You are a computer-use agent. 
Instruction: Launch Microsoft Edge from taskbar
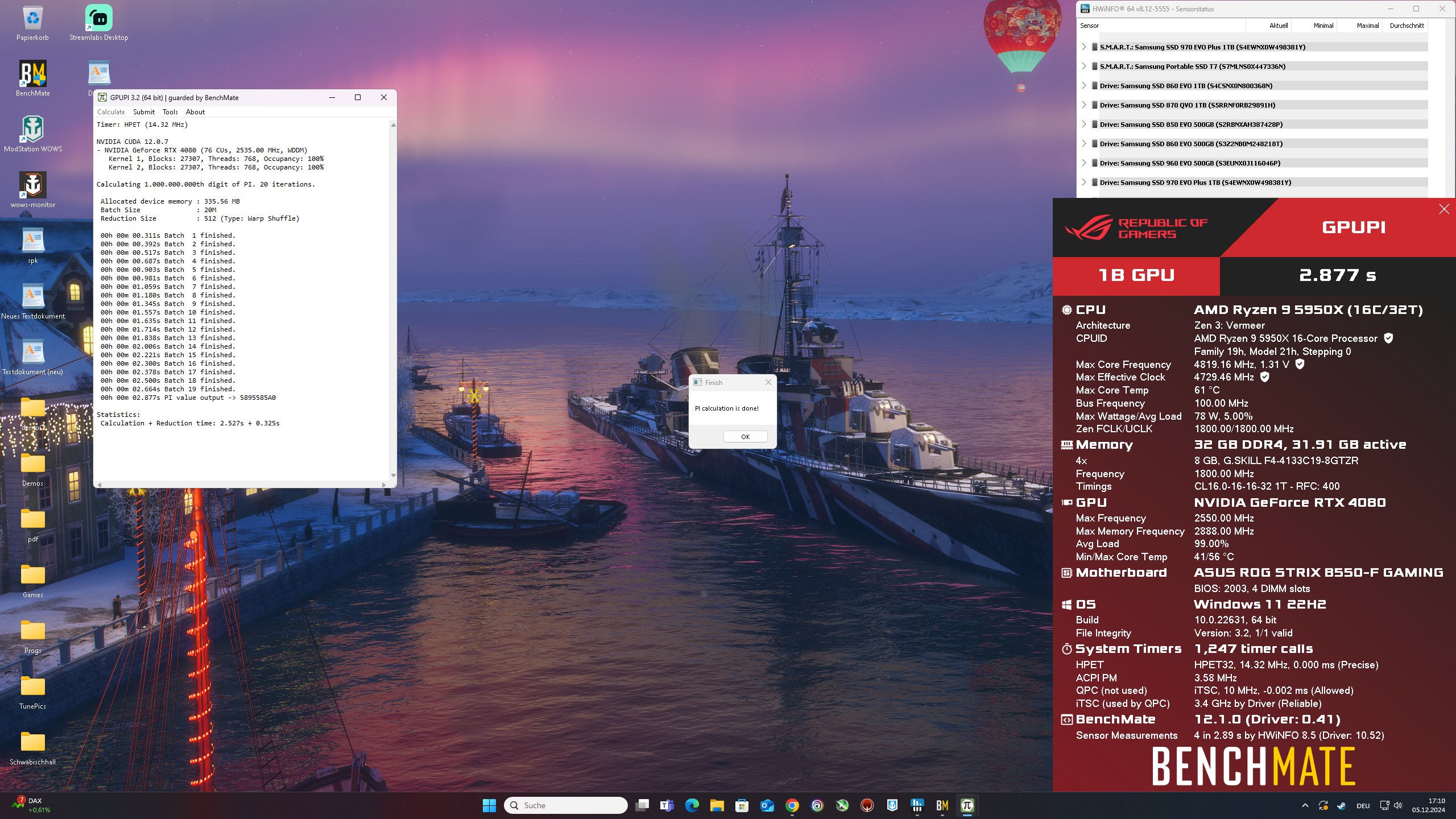tap(692, 805)
